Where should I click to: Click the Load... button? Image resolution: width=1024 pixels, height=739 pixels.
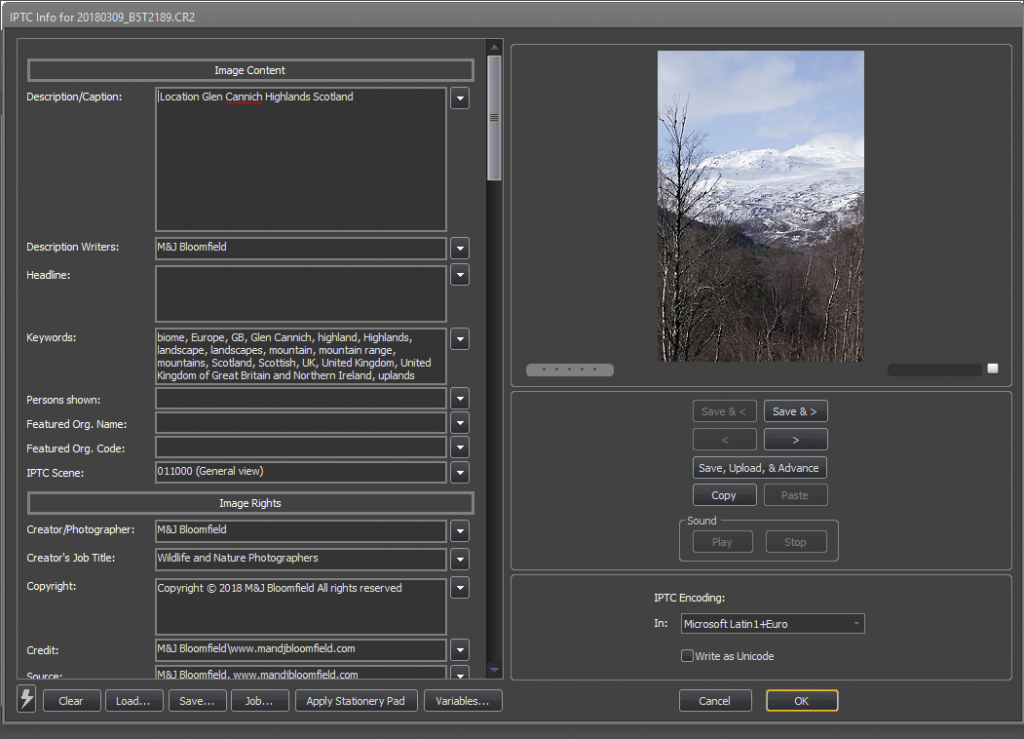134,700
